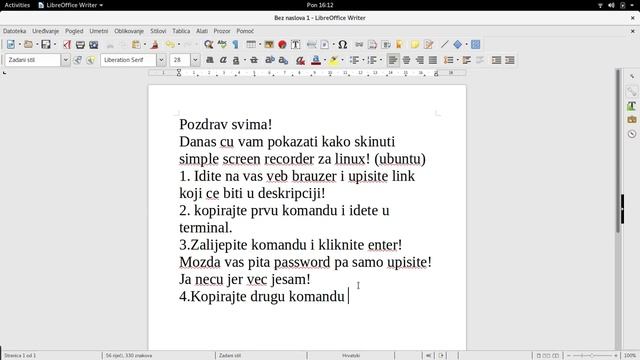
Task: Clear direct formatting
Action: click(300, 60)
